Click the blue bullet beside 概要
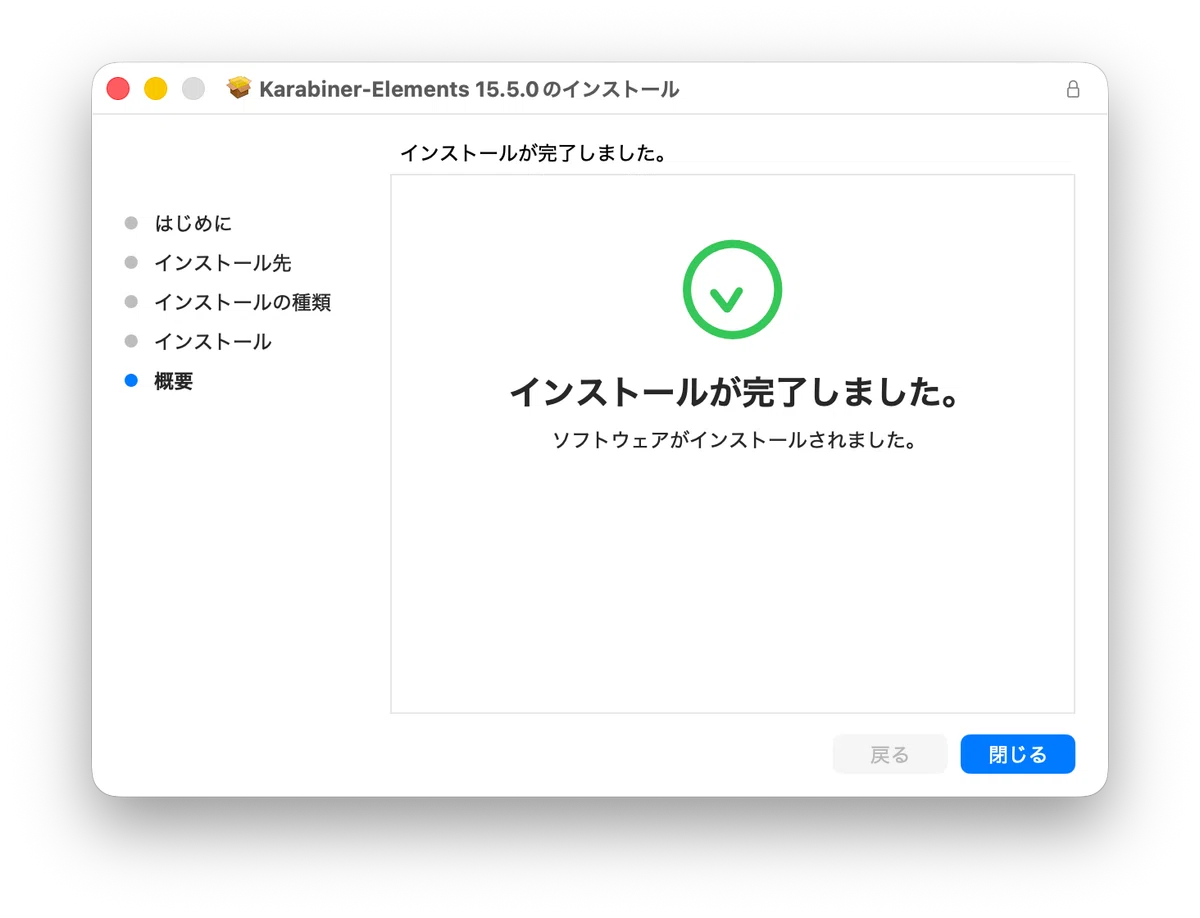Image resolution: width=1200 pixels, height=918 pixels. (x=131, y=381)
